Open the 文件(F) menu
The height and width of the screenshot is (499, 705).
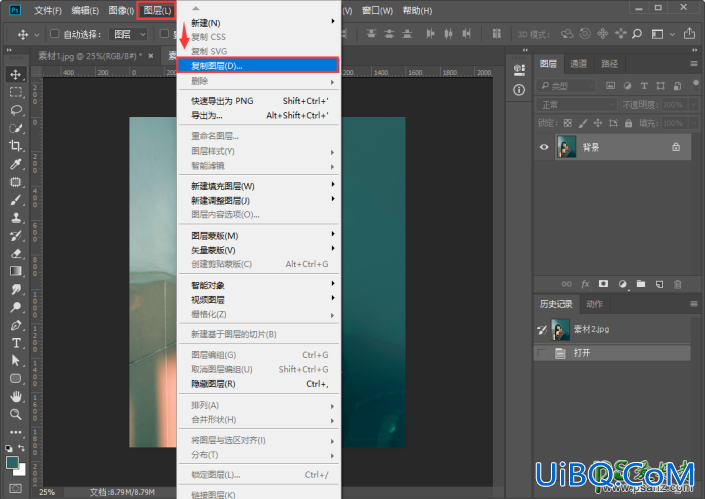[x=48, y=11]
